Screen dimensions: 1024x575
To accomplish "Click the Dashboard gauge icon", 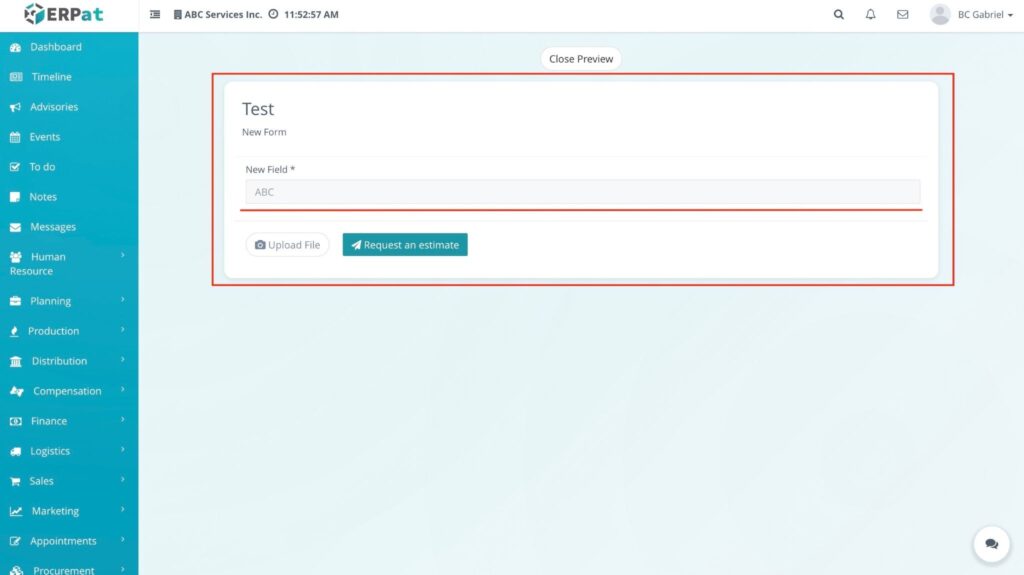I will tap(16, 47).
